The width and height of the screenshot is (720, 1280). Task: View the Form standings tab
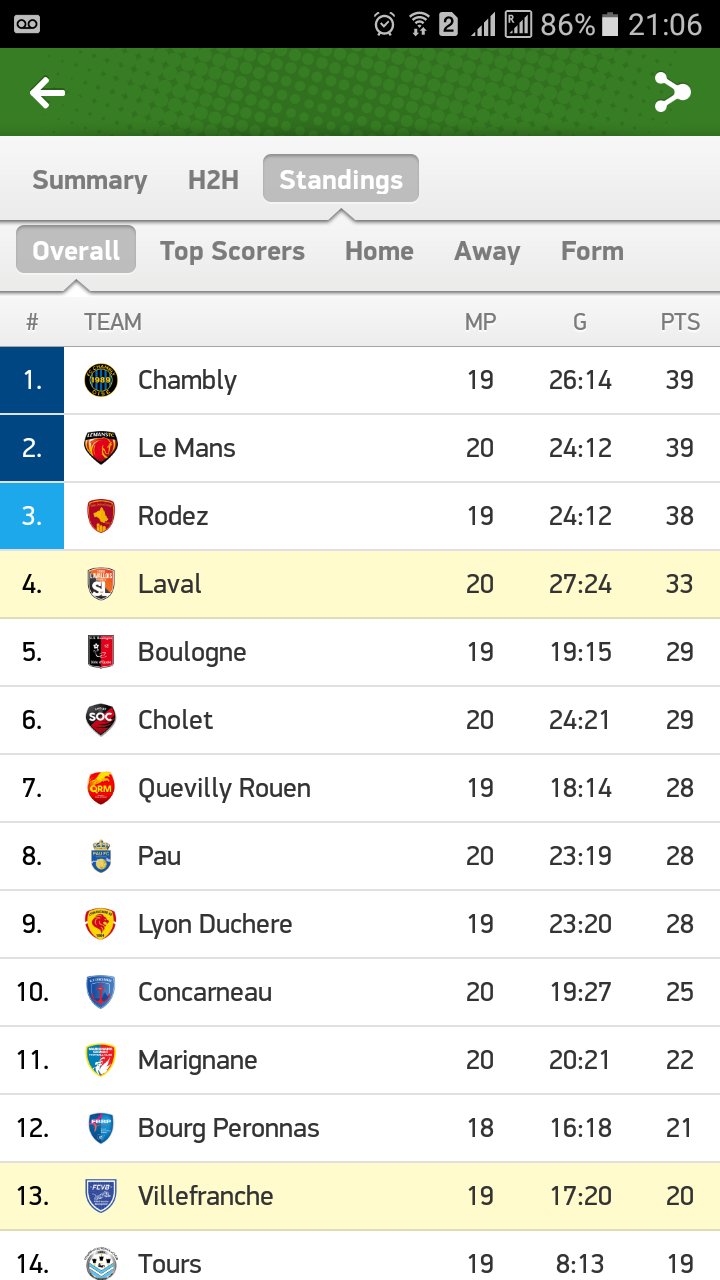click(592, 251)
